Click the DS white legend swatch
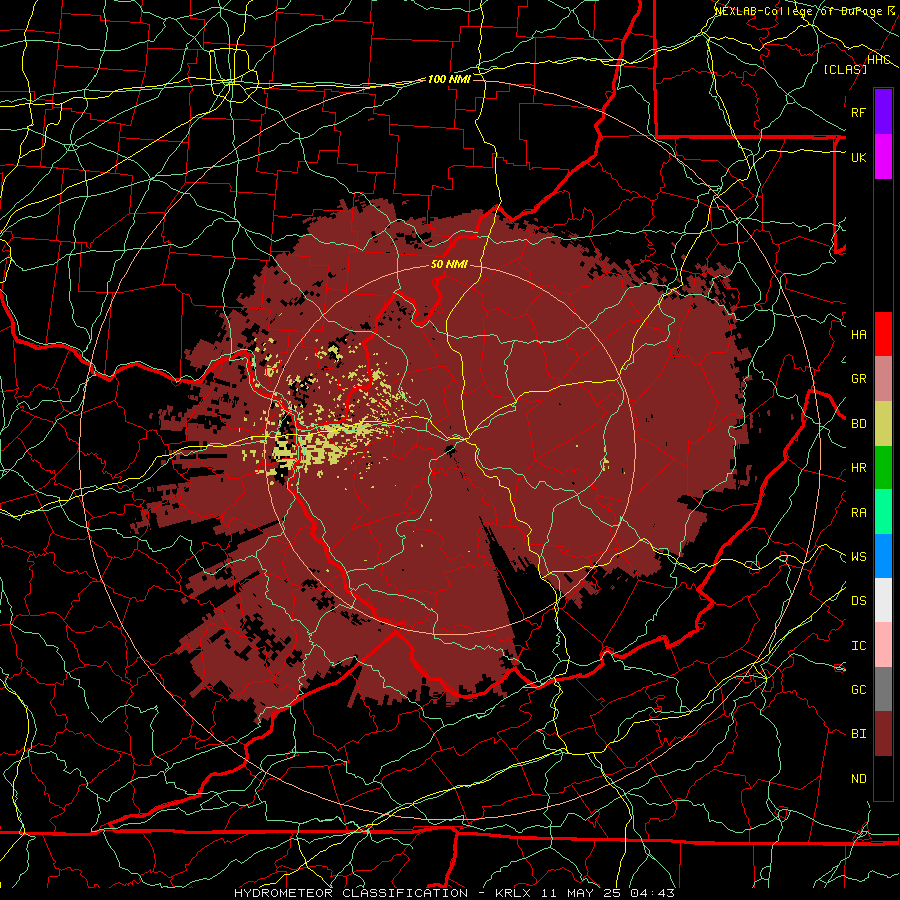Image resolution: width=900 pixels, height=900 pixels. pyautogui.click(x=883, y=600)
